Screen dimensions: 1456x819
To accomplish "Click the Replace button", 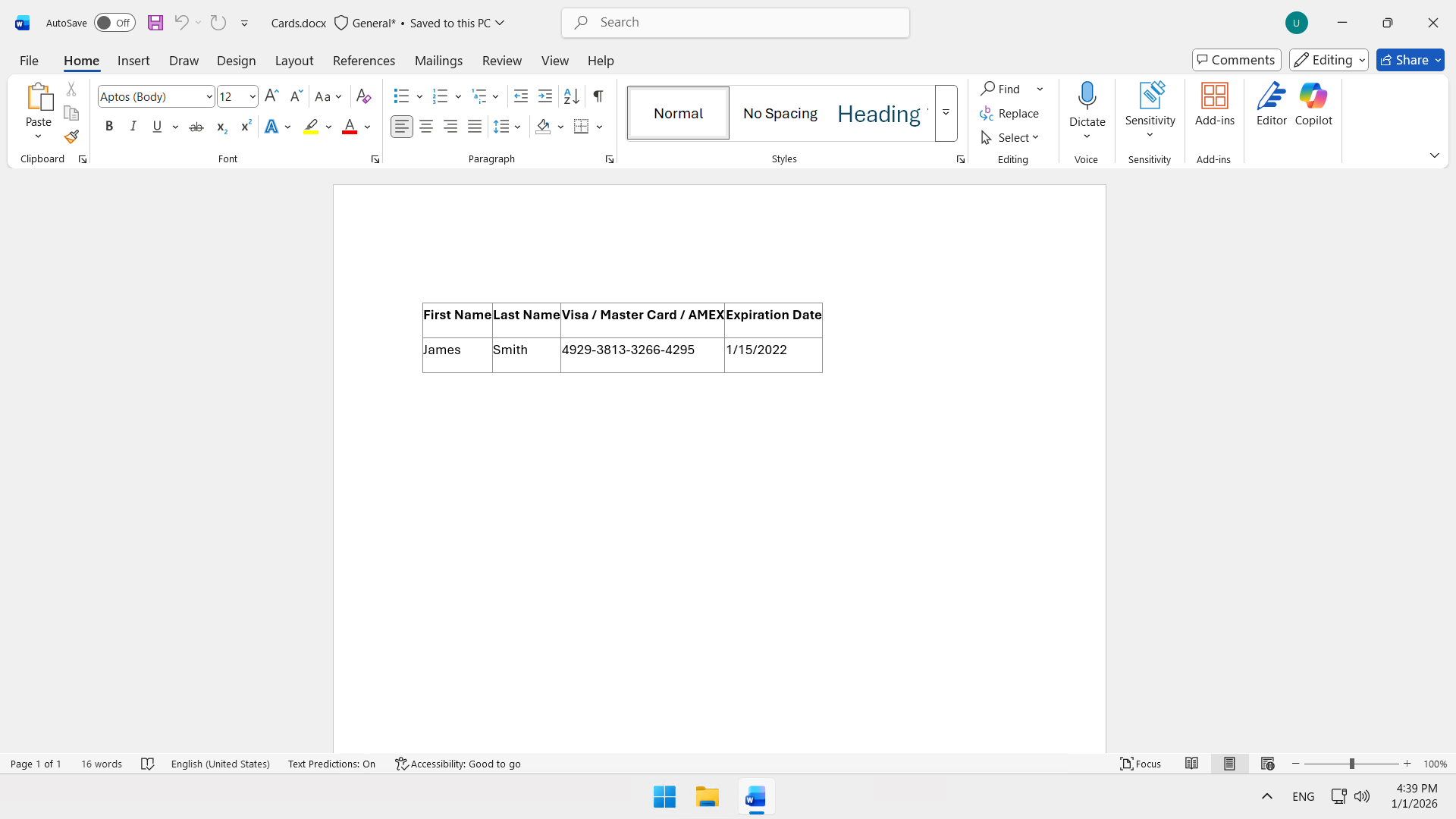I will (x=1009, y=113).
